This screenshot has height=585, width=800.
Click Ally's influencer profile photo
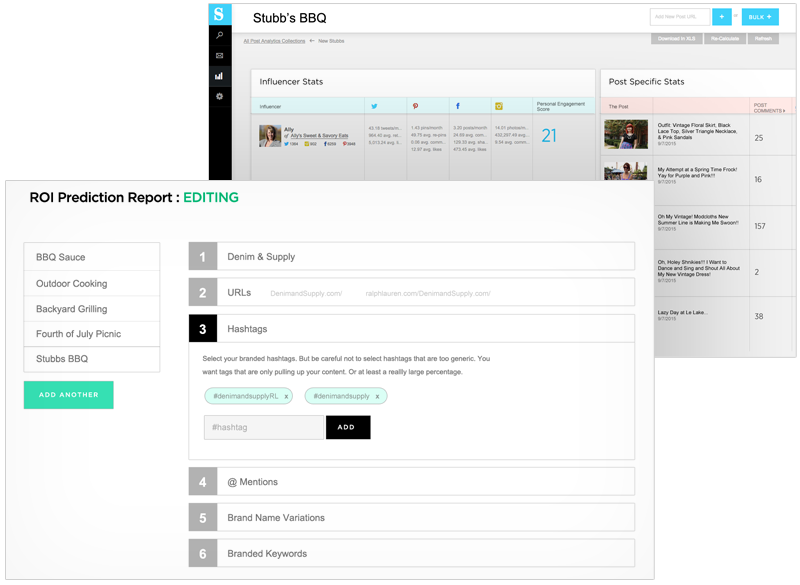(x=270, y=136)
